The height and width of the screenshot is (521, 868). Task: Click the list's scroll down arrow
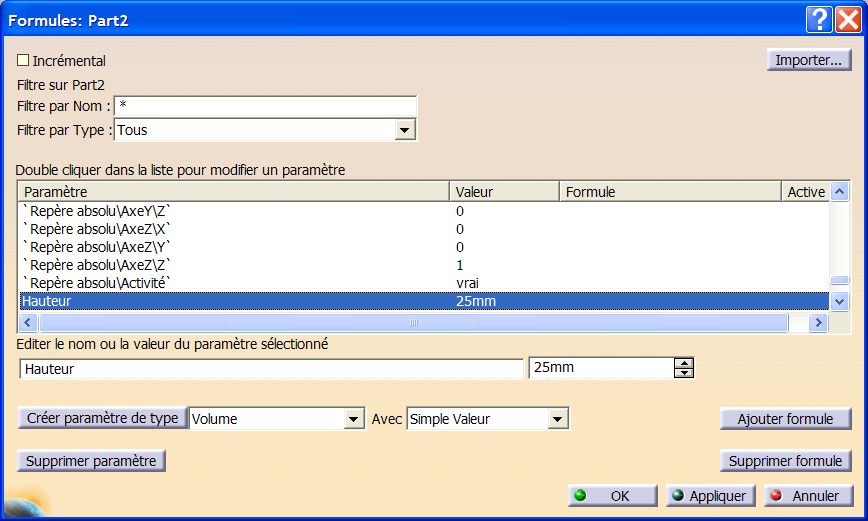click(x=840, y=302)
